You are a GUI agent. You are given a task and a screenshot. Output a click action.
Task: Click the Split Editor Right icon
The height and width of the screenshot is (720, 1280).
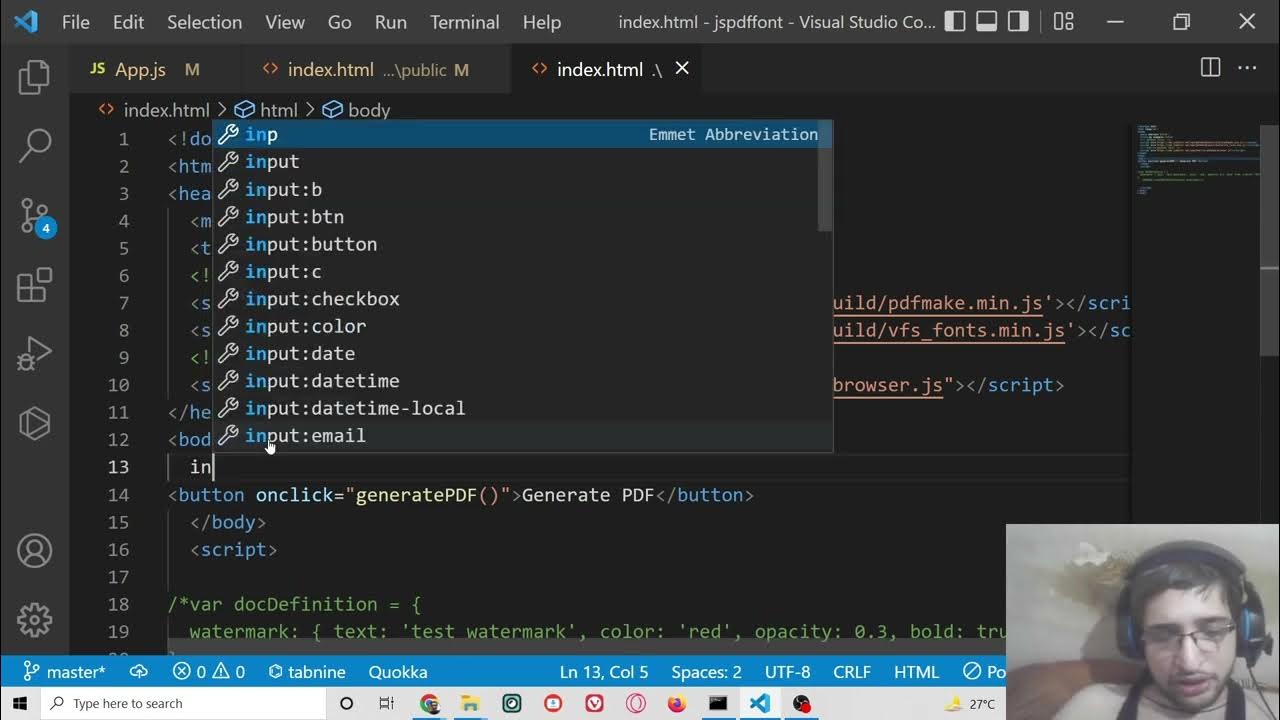point(1210,68)
